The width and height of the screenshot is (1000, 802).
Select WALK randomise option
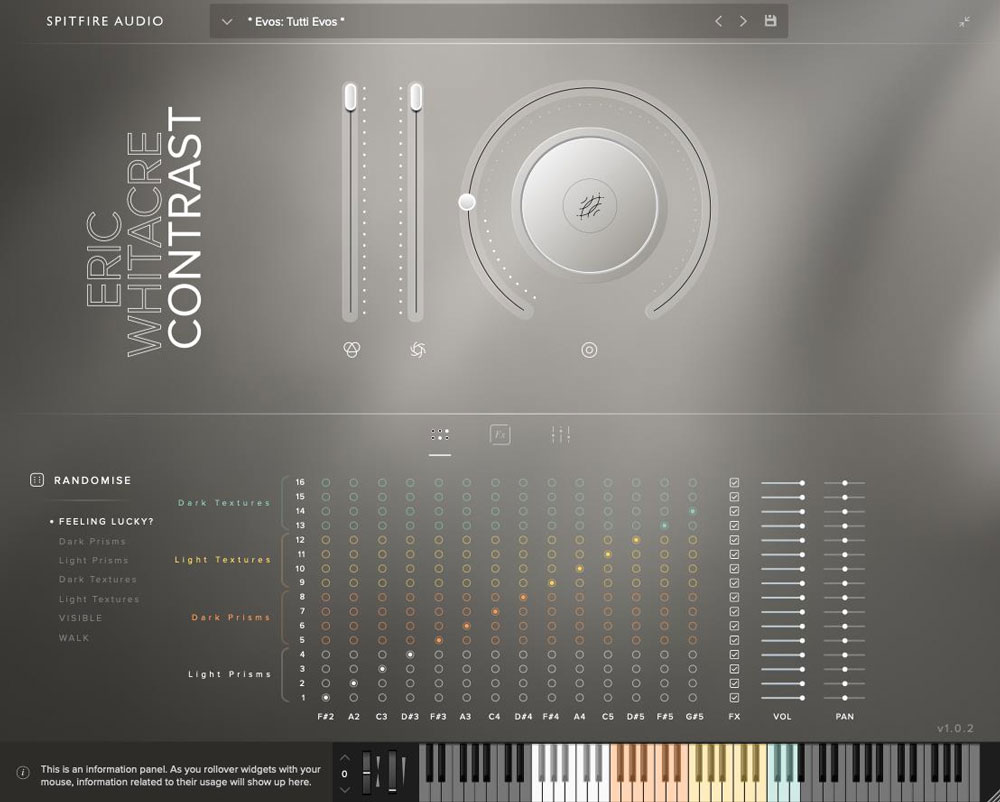[74, 638]
